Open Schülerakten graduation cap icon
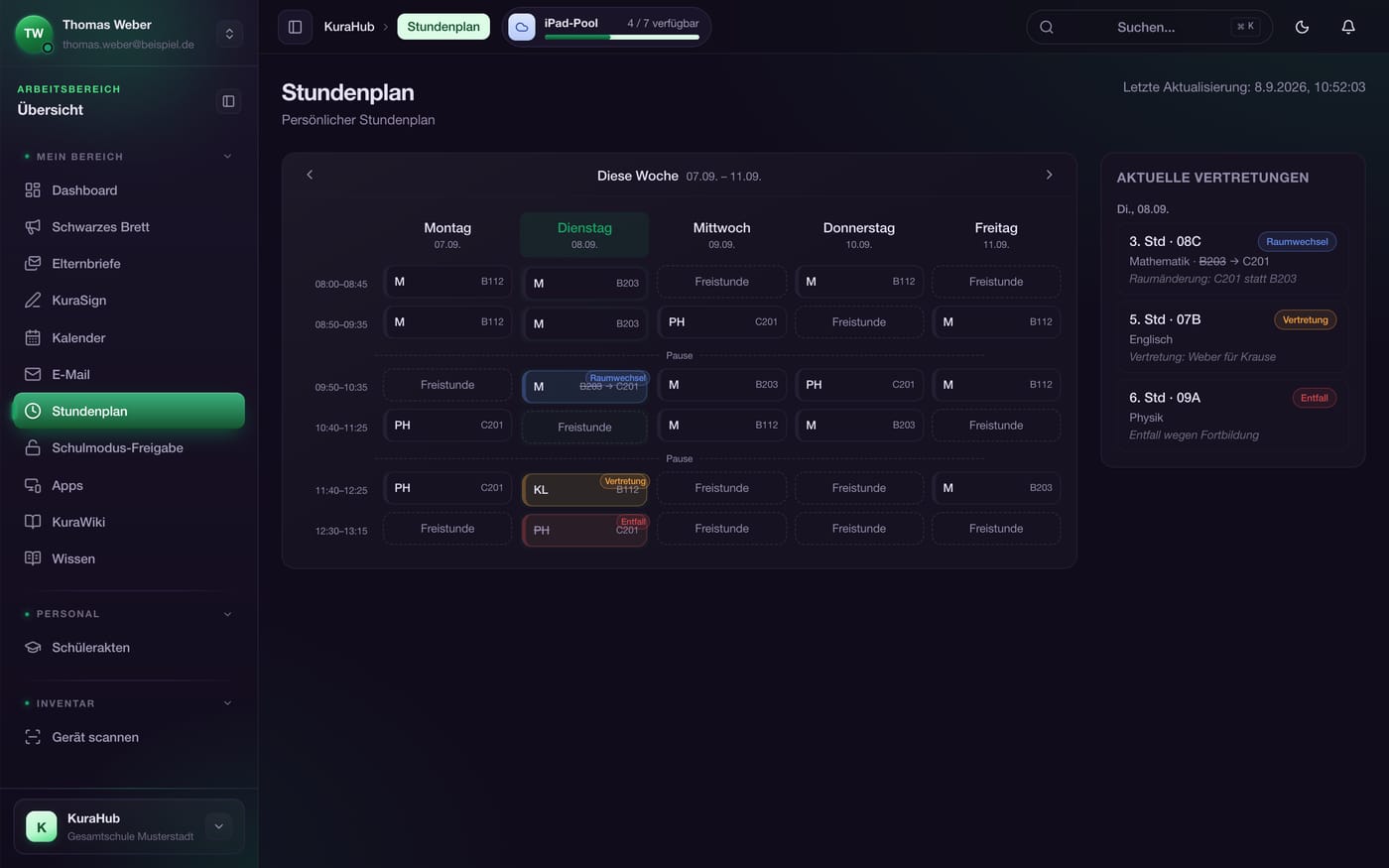This screenshot has width=1389, height=868. pos(33,648)
